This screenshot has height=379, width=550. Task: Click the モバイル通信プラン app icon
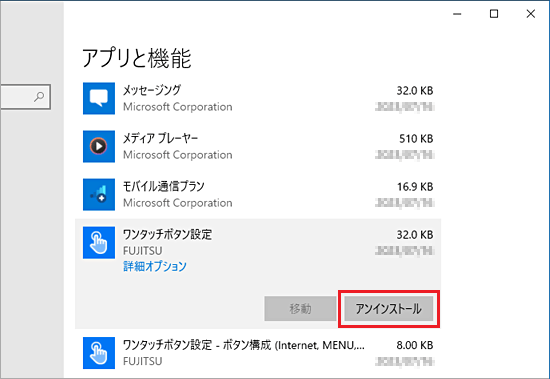[x=99, y=194]
